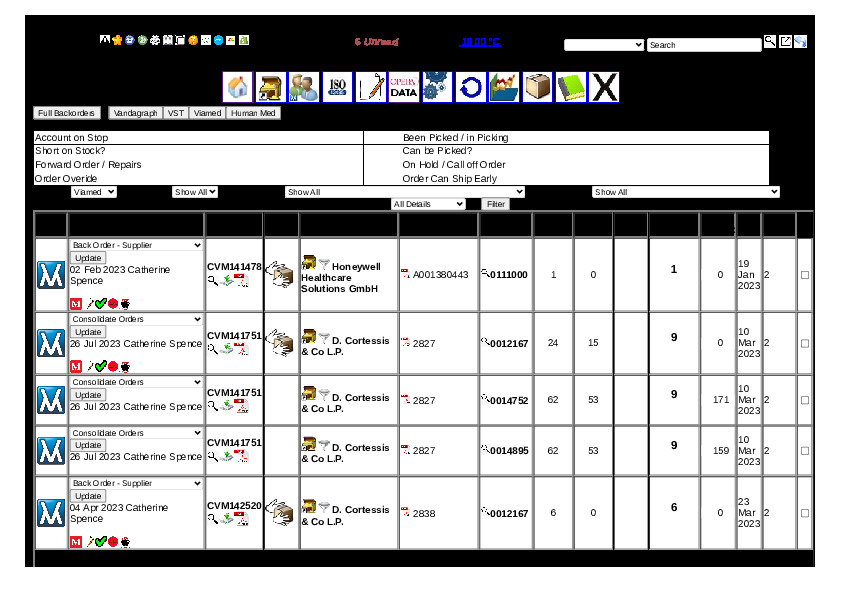The height and width of the screenshot is (595, 842).
Task: Tick the checkbox on the CVM142520 row
Action: coord(805,513)
